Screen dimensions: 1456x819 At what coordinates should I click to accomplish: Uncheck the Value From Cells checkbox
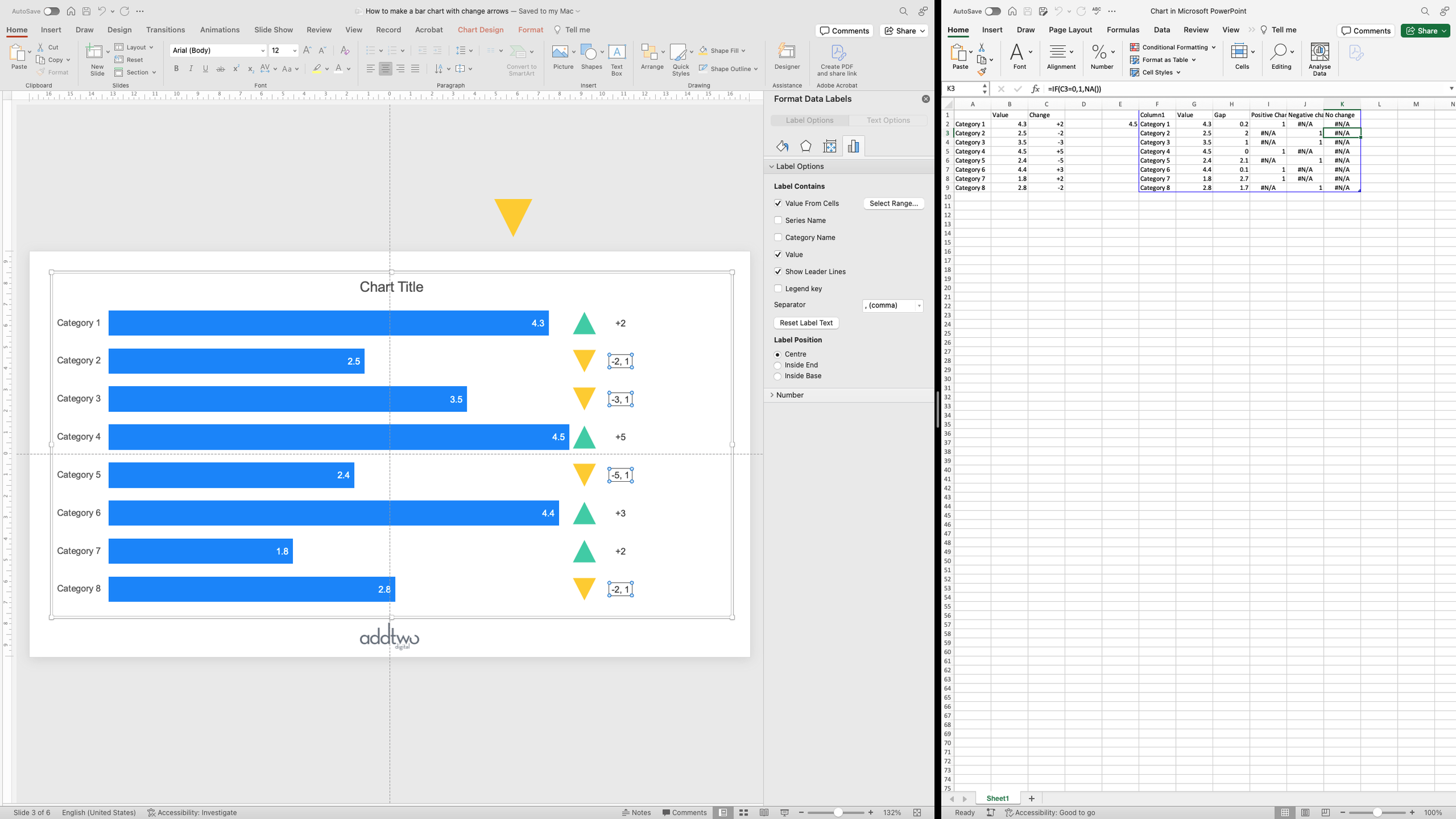[778, 203]
